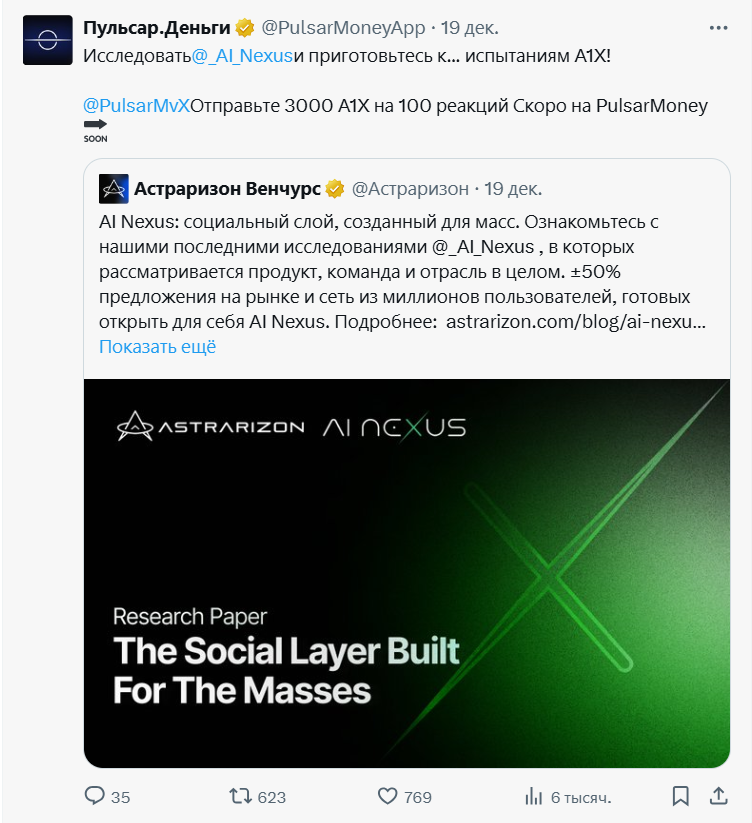The height and width of the screenshot is (823, 752).
Task: Click the Пульсар.Деньги verified badge
Action: pyautogui.click(x=245, y=28)
